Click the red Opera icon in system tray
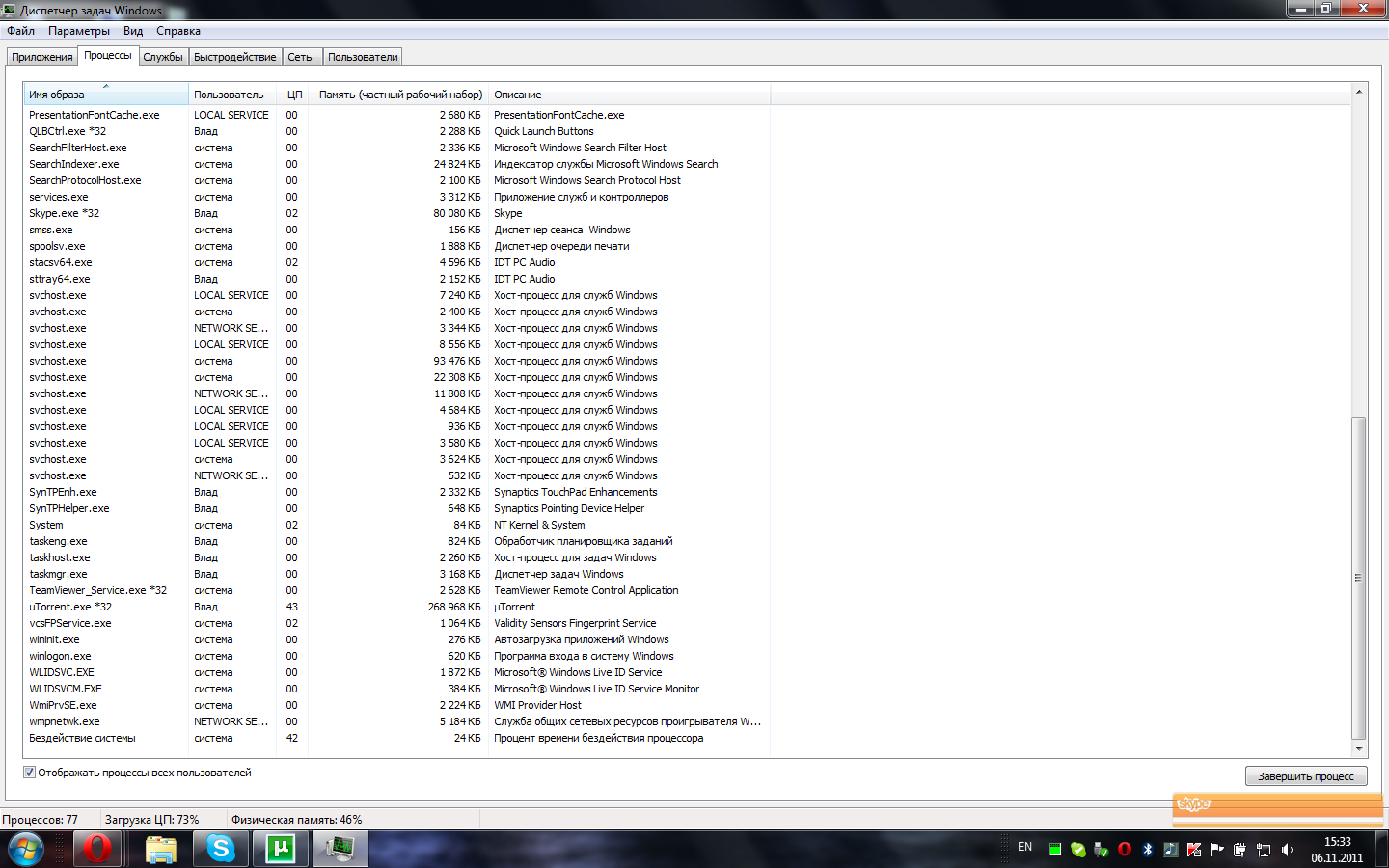This screenshot has height=868, width=1389. [1125, 850]
